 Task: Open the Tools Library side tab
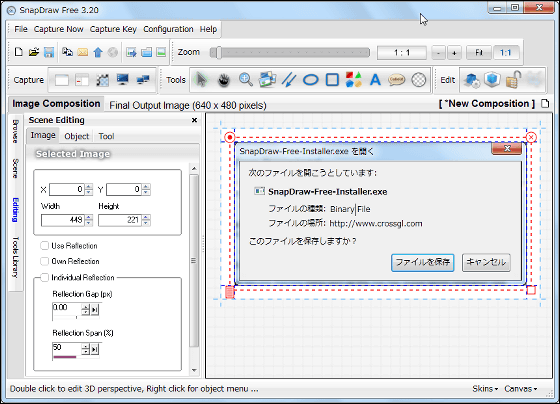[x=15, y=257]
